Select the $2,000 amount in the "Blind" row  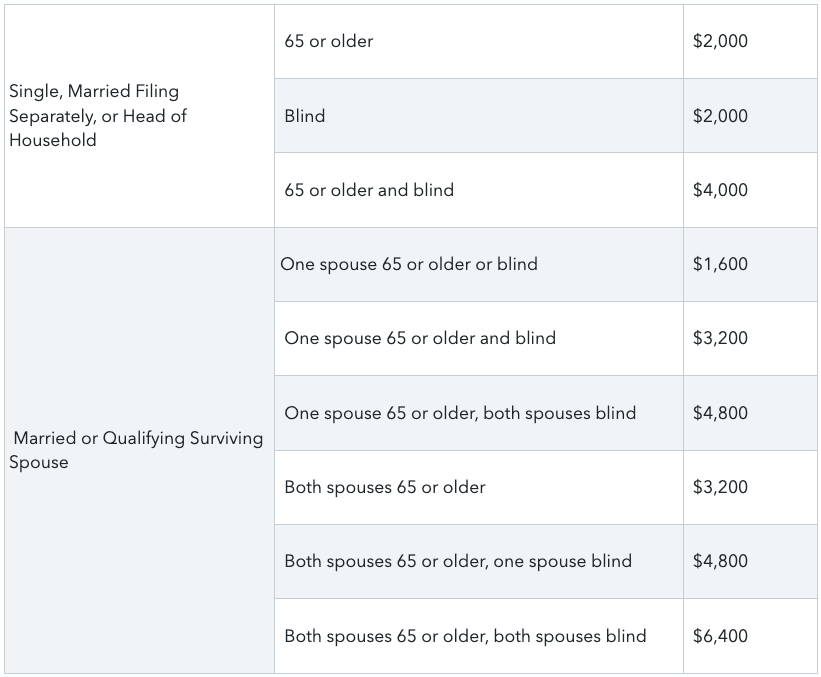click(720, 116)
